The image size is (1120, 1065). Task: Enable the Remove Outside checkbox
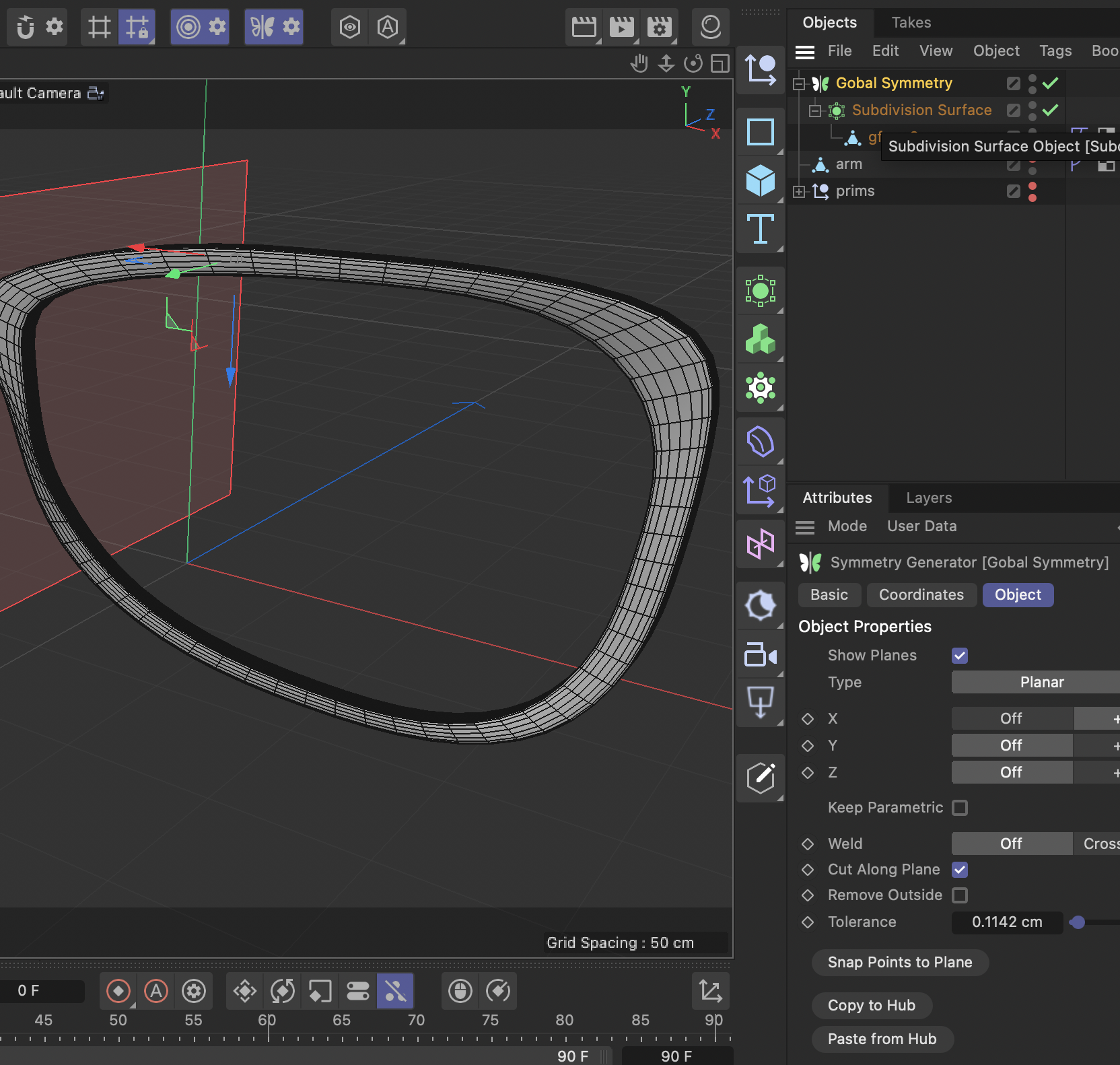point(961,895)
